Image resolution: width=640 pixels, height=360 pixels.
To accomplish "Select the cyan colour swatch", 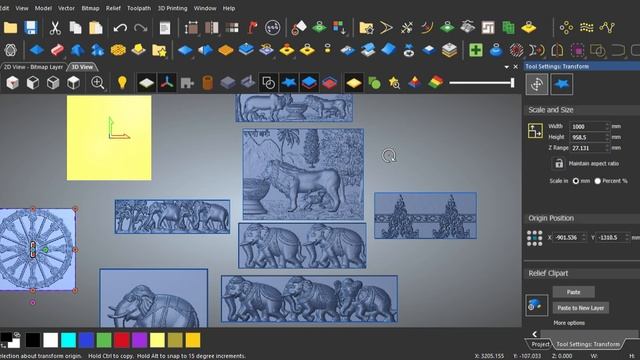I will pos(68,340).
